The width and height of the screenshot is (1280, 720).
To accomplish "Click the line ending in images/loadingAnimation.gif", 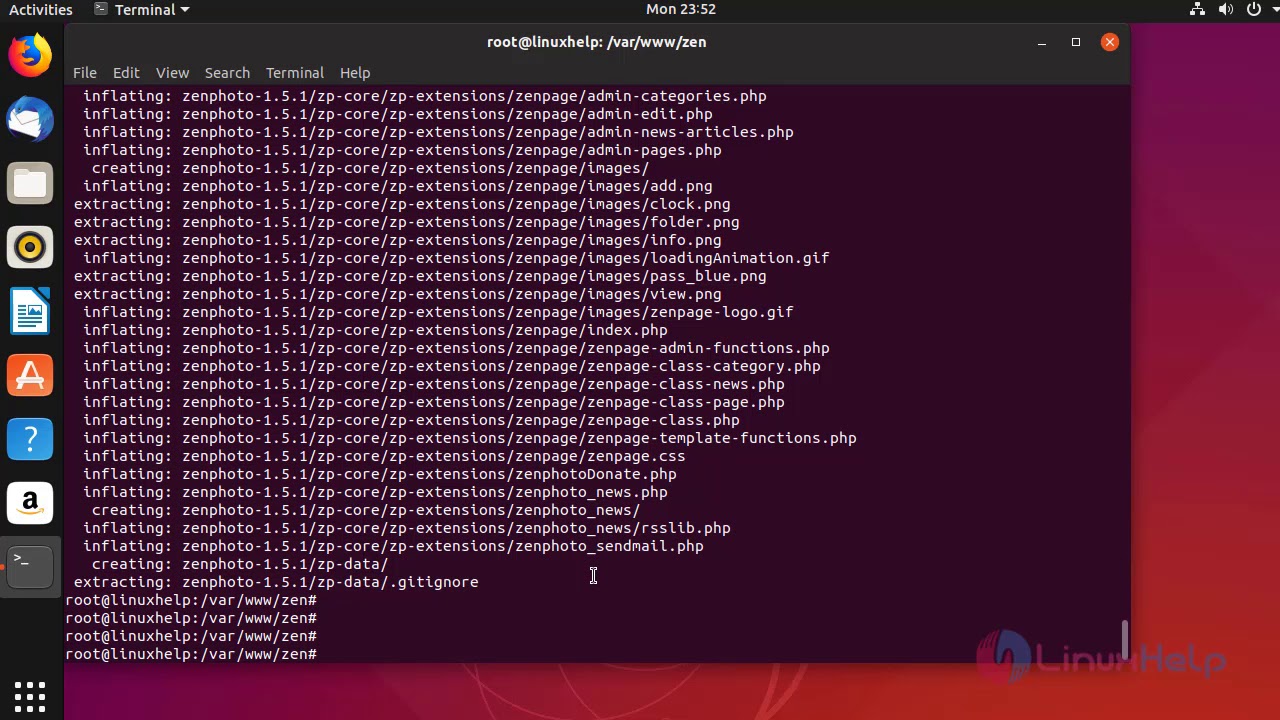I will click(x=456, y=258).
